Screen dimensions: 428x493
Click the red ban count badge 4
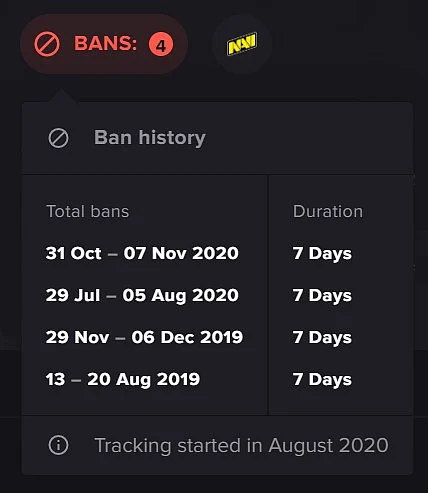[x=161, y=44]
